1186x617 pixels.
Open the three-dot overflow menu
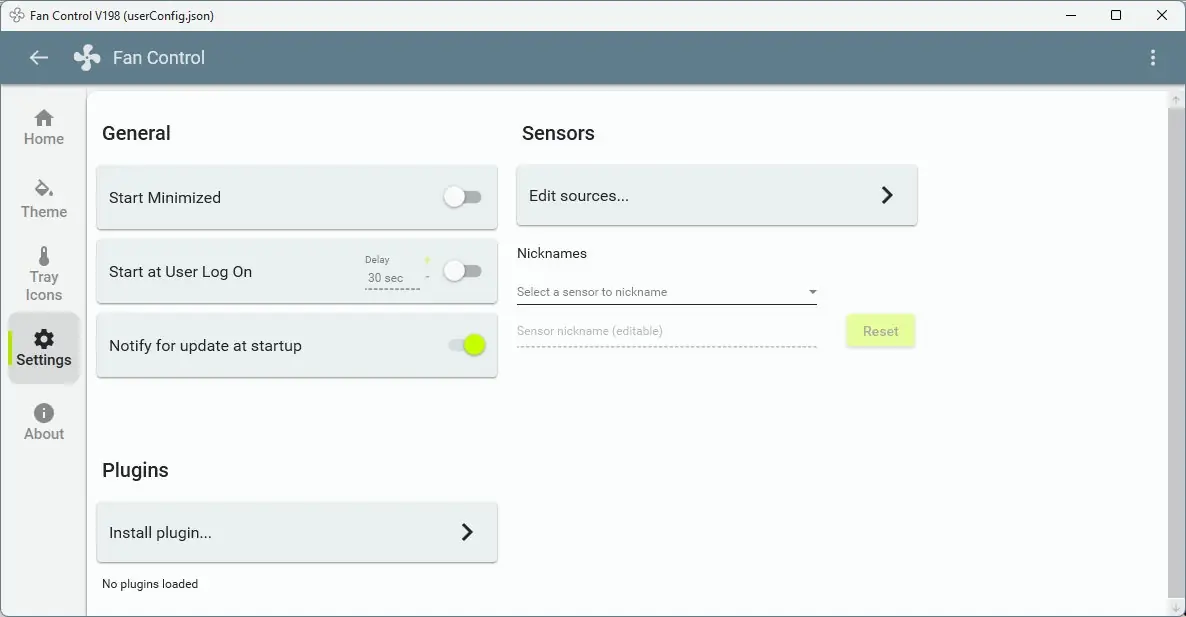[x=1153, y=58]
